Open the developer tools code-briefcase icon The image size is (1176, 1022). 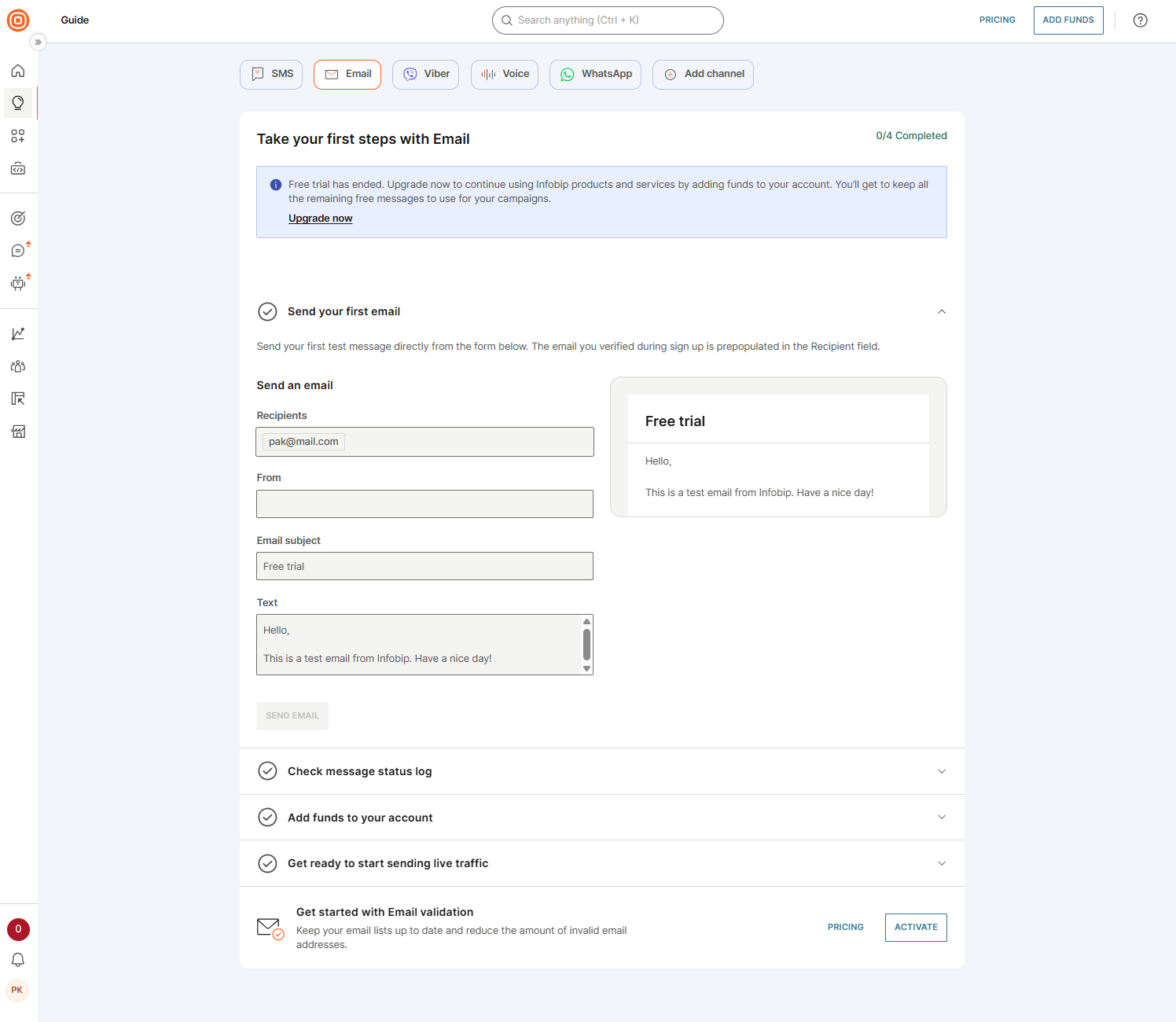18,167
